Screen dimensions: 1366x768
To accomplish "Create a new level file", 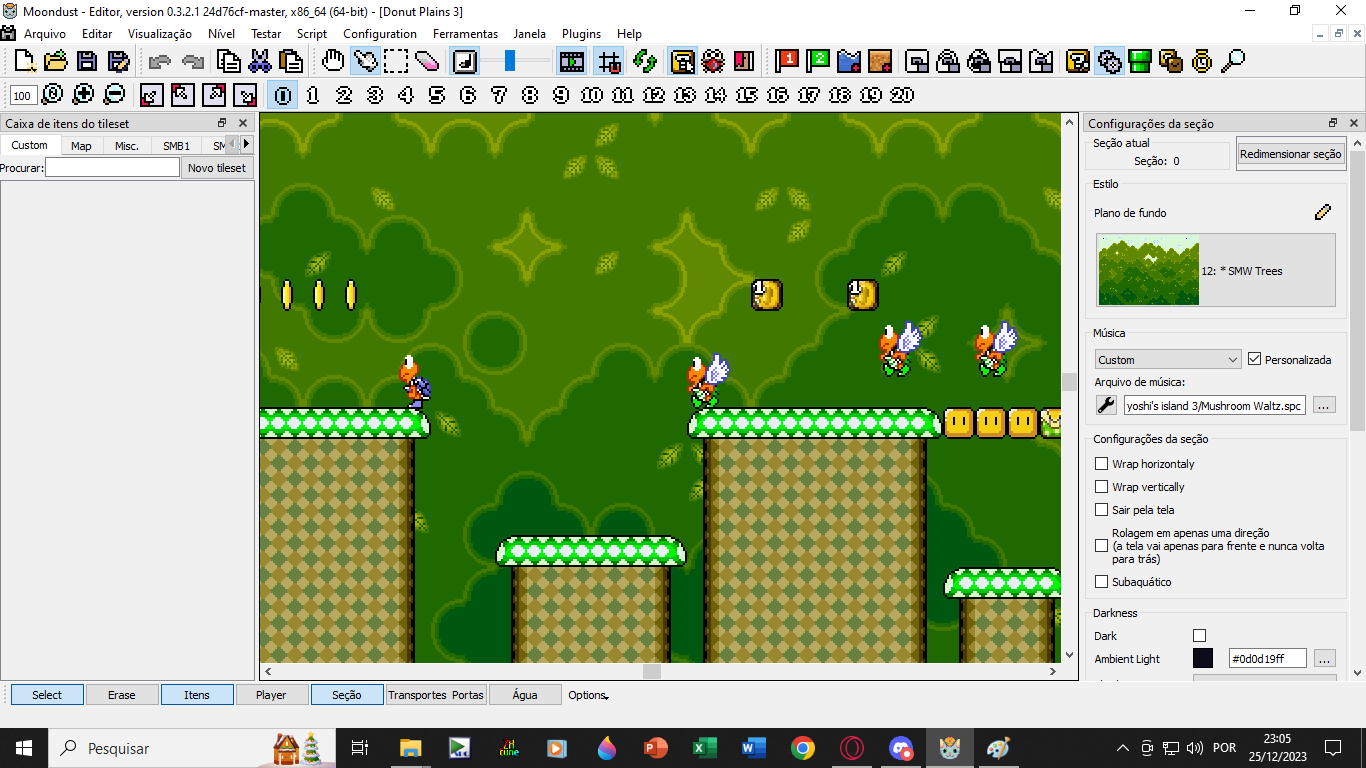I will click(x=25, y=61).
